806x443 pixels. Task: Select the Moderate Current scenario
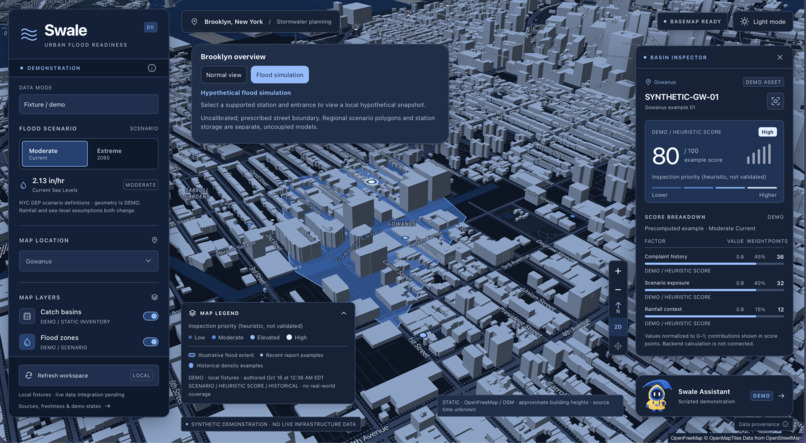click(x=54, y=154)
